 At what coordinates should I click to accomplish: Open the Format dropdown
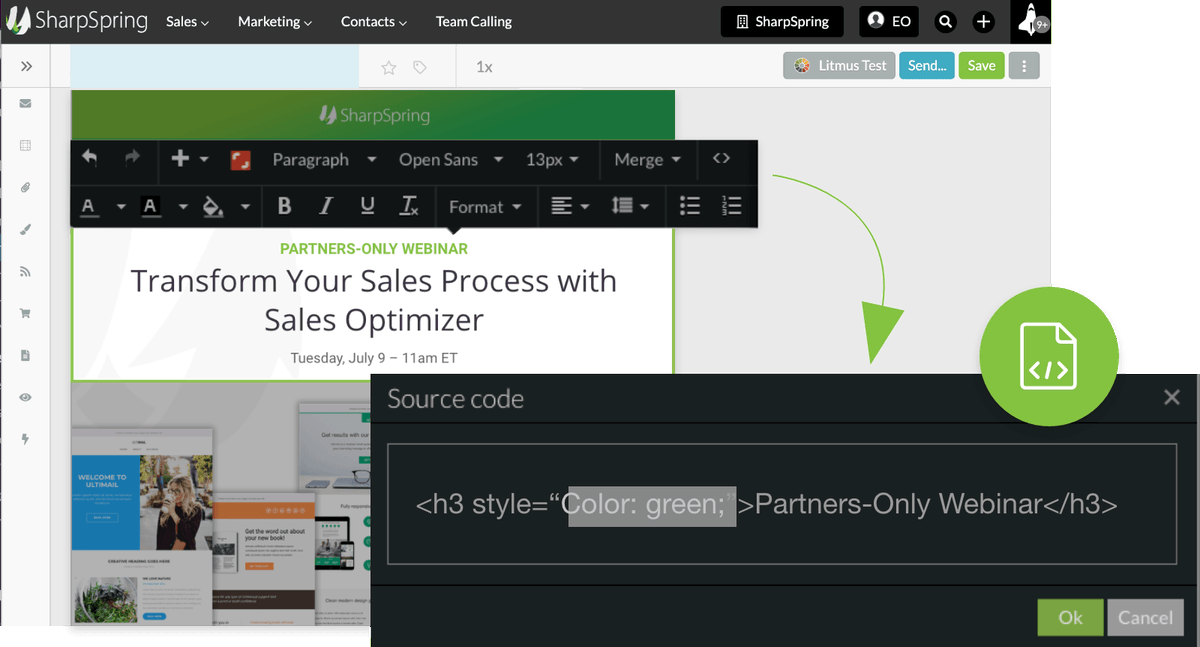pos(485,207)
